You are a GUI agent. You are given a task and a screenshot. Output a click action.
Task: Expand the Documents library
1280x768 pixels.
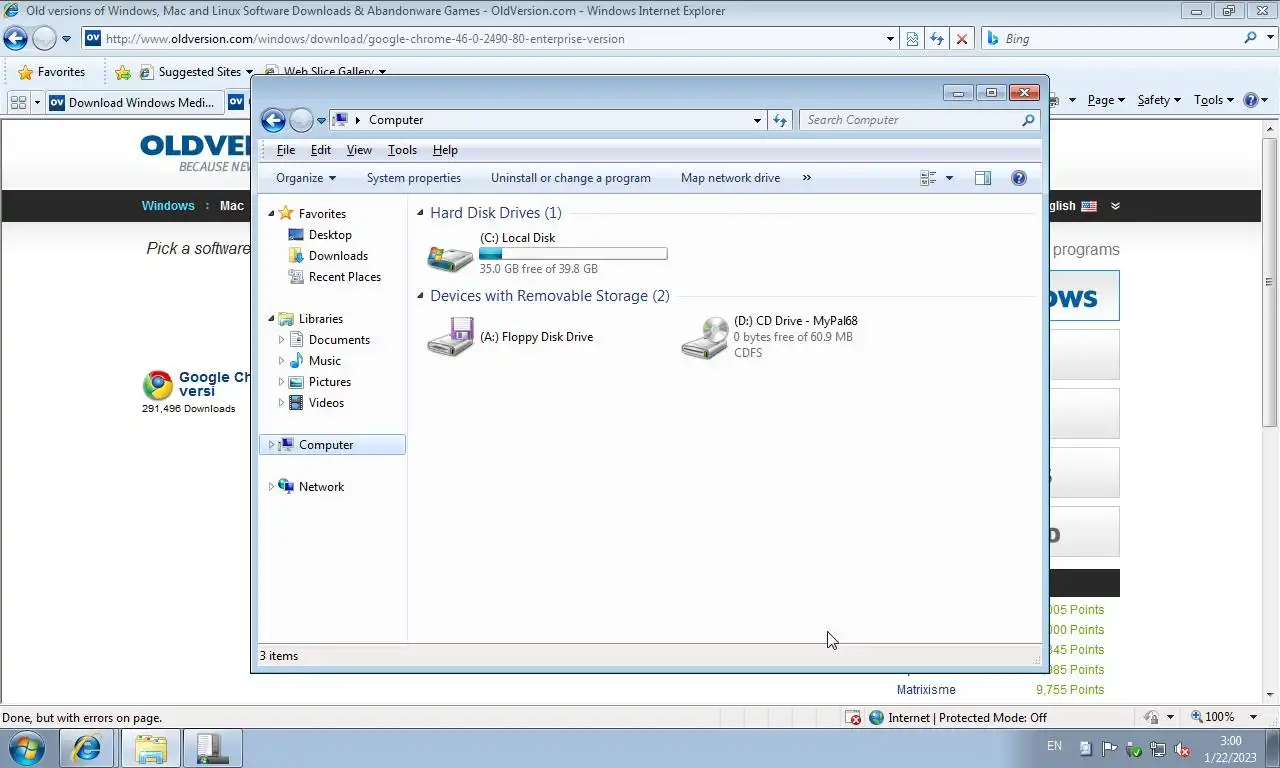281,340
